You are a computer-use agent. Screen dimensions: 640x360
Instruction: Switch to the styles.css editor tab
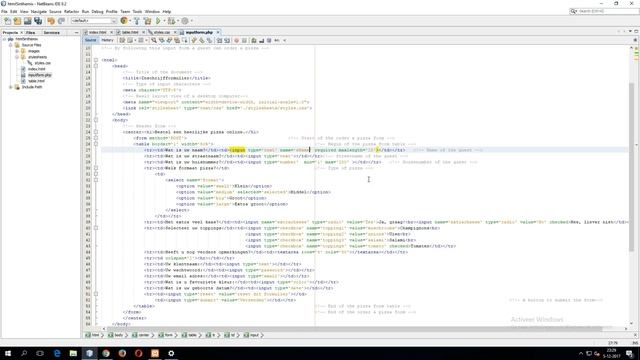coord(162,32)
